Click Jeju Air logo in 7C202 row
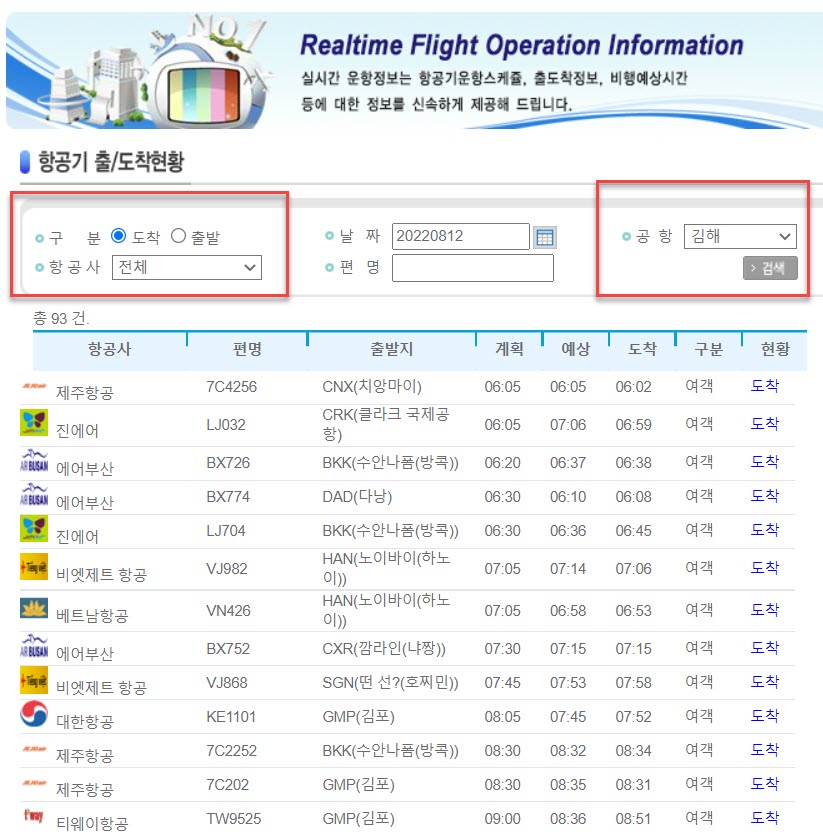This screenshot has height=835, width=823. [34, 783]
